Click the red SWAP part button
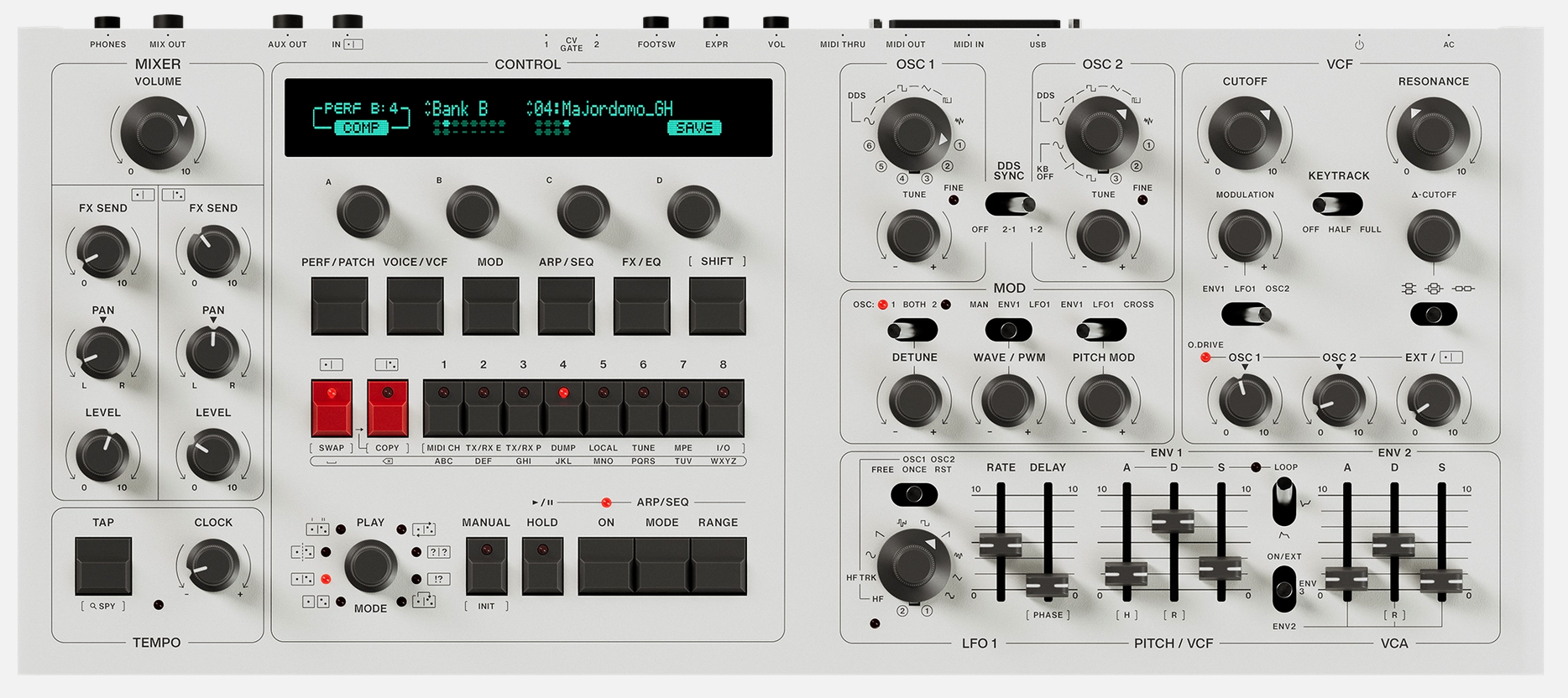Image resolution: width=1568 pixels, height=698 pixels. tap(332, 408)
